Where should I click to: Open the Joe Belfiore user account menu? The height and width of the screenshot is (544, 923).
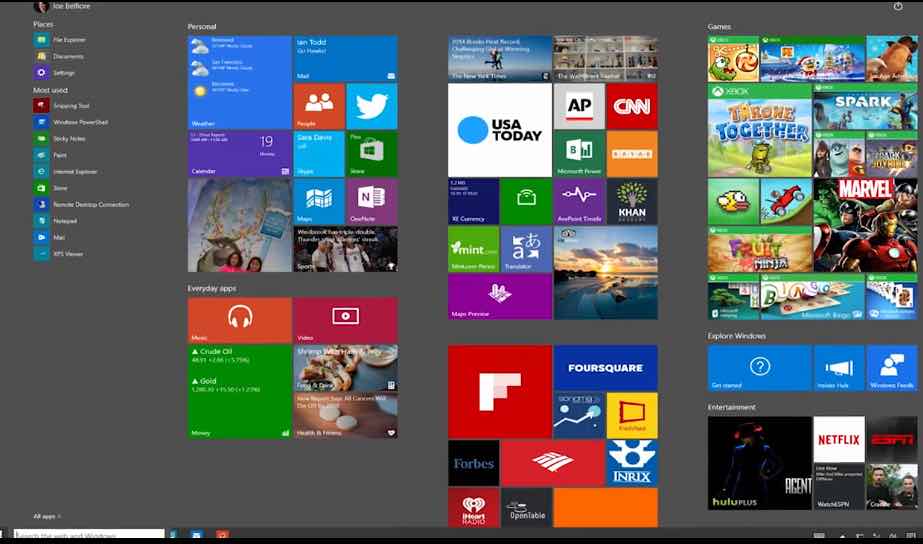62,6
